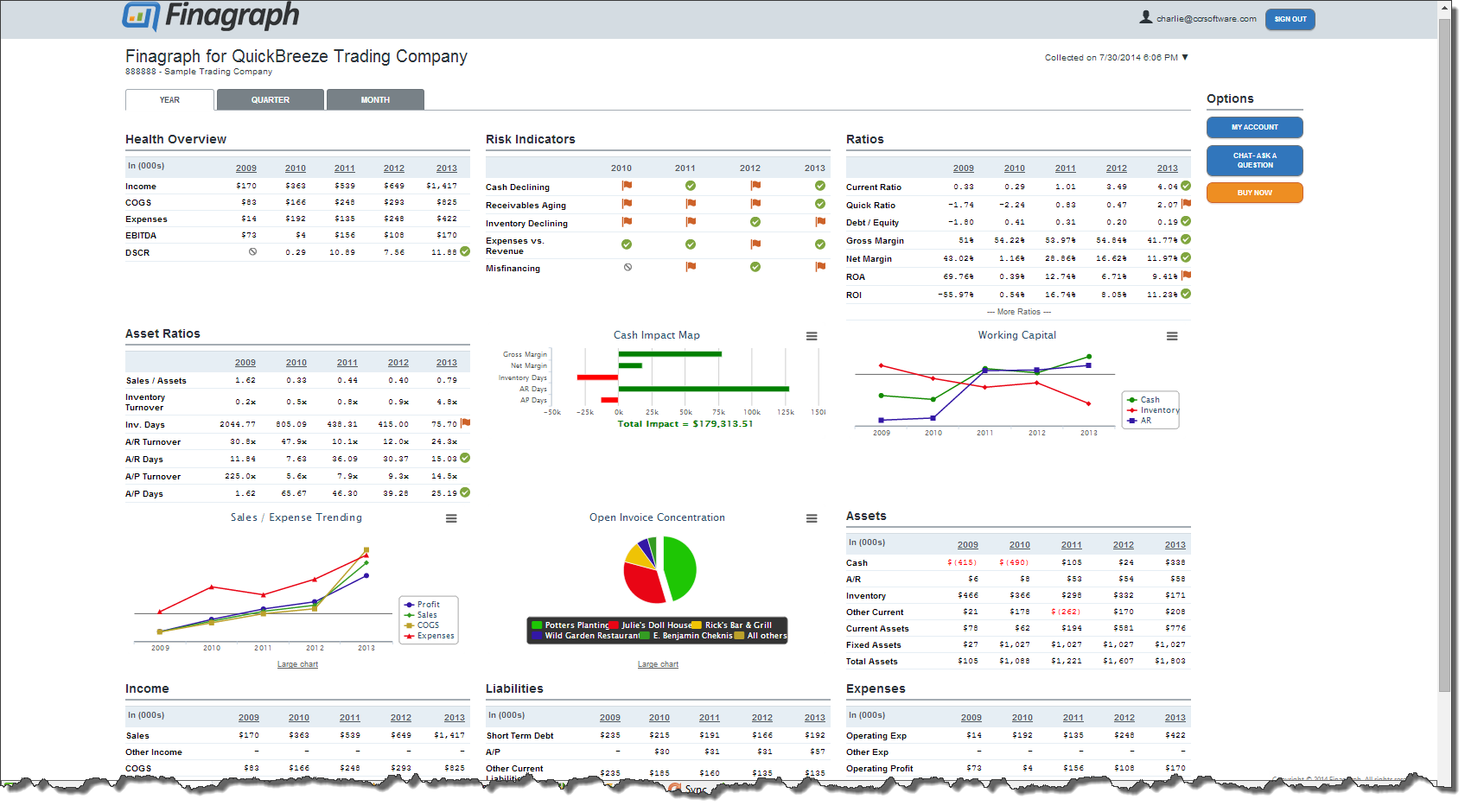Click the Expenses vs. Revenue 2012 flag icon
Image resolution: width=1465 pixels, height=812 pixels.
(x=755, y=244)
